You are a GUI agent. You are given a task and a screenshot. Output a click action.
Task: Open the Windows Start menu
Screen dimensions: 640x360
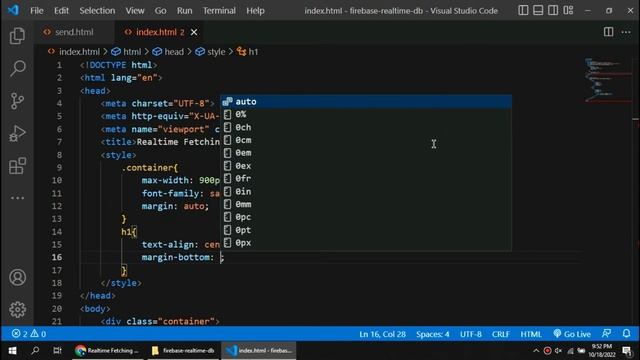click(x=12, y=351)
